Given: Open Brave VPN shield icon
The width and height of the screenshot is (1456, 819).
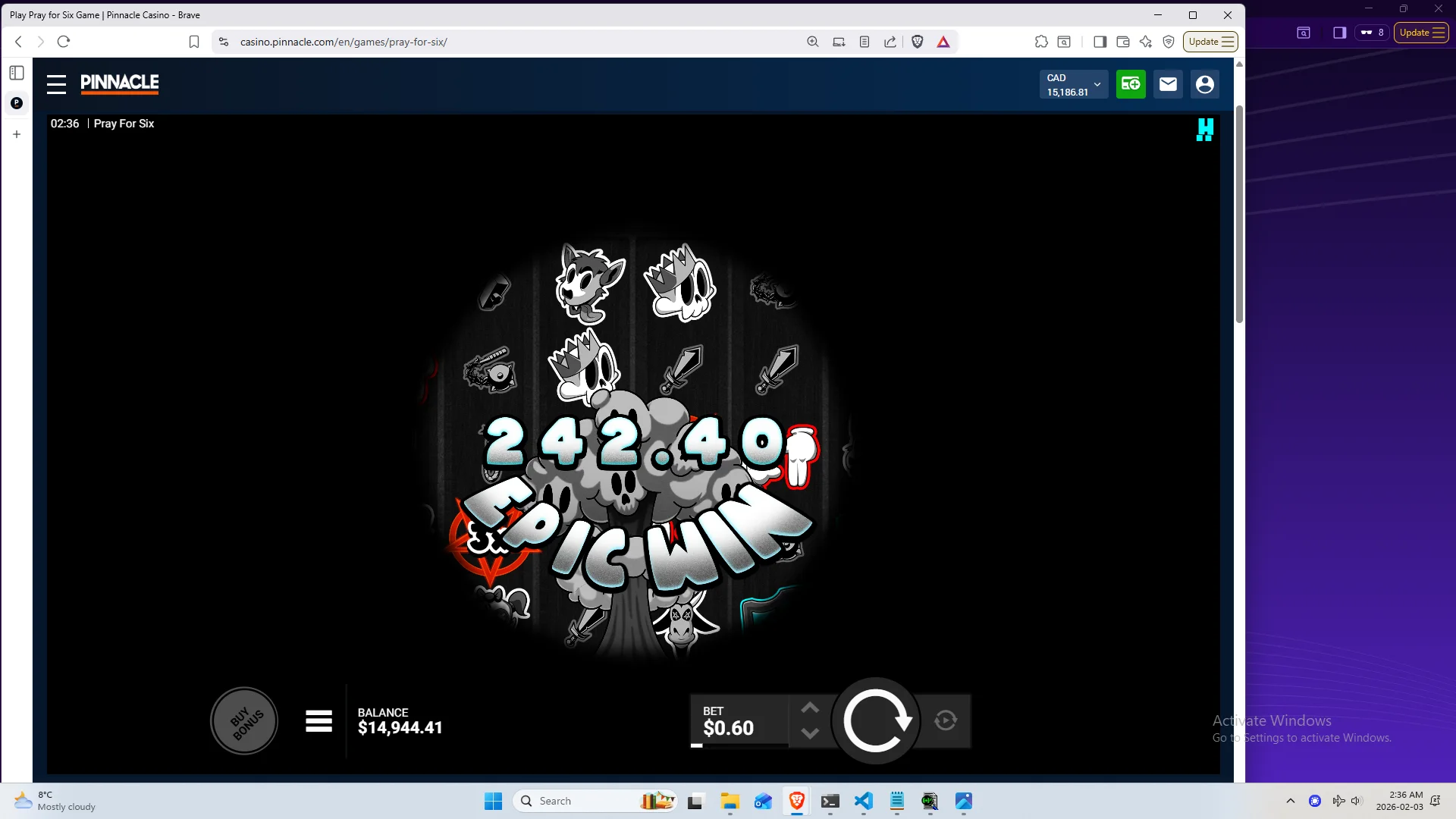Looking at the screenshot, I should coord(1169,42).
